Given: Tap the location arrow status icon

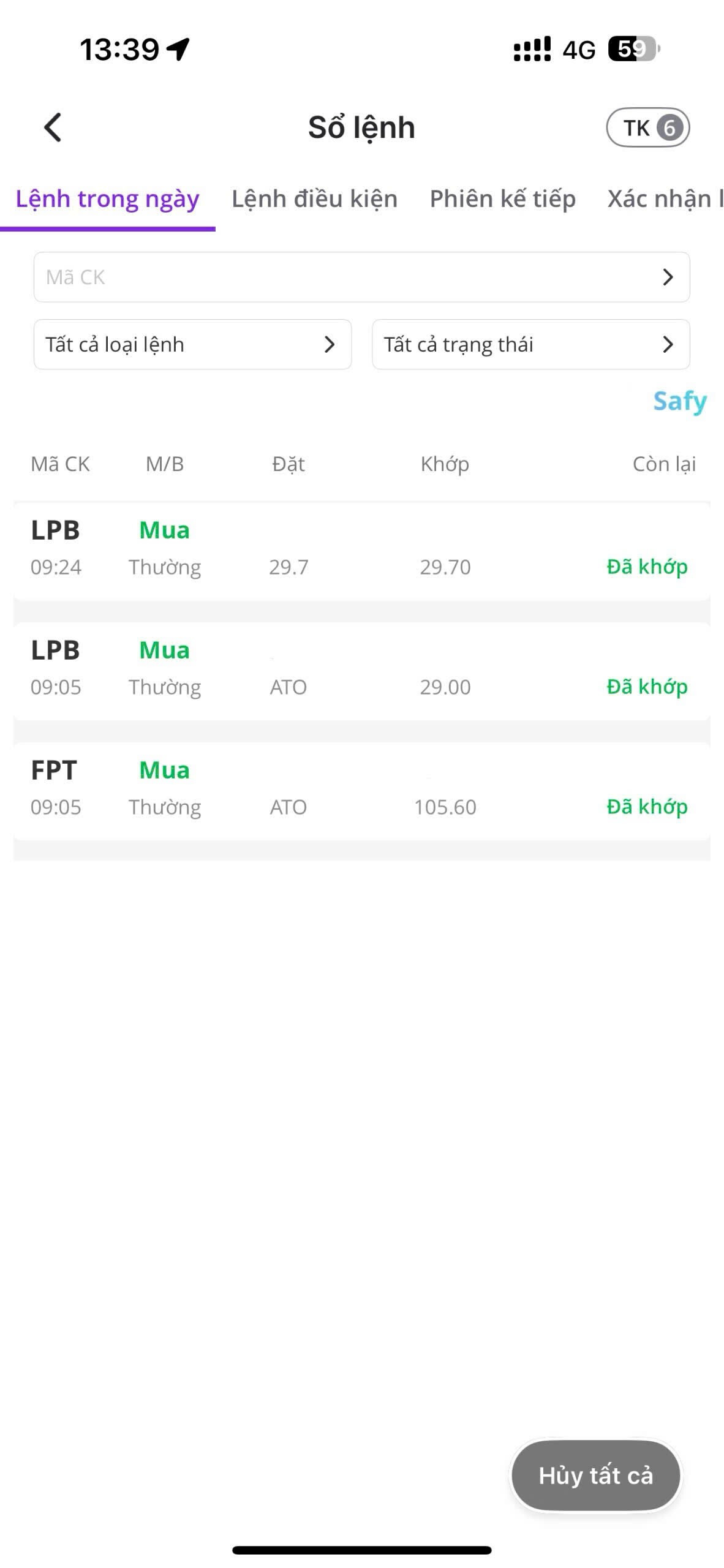Looking at the screenshot, I should 178,49.
